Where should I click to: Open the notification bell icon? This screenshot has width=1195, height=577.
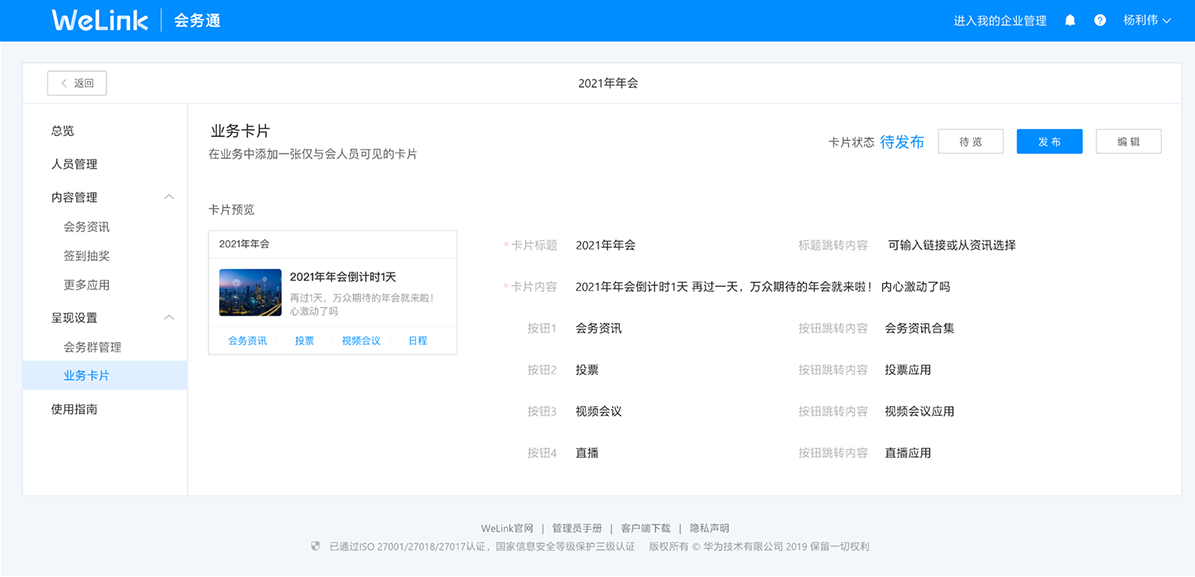click(x=1069, y=19)
